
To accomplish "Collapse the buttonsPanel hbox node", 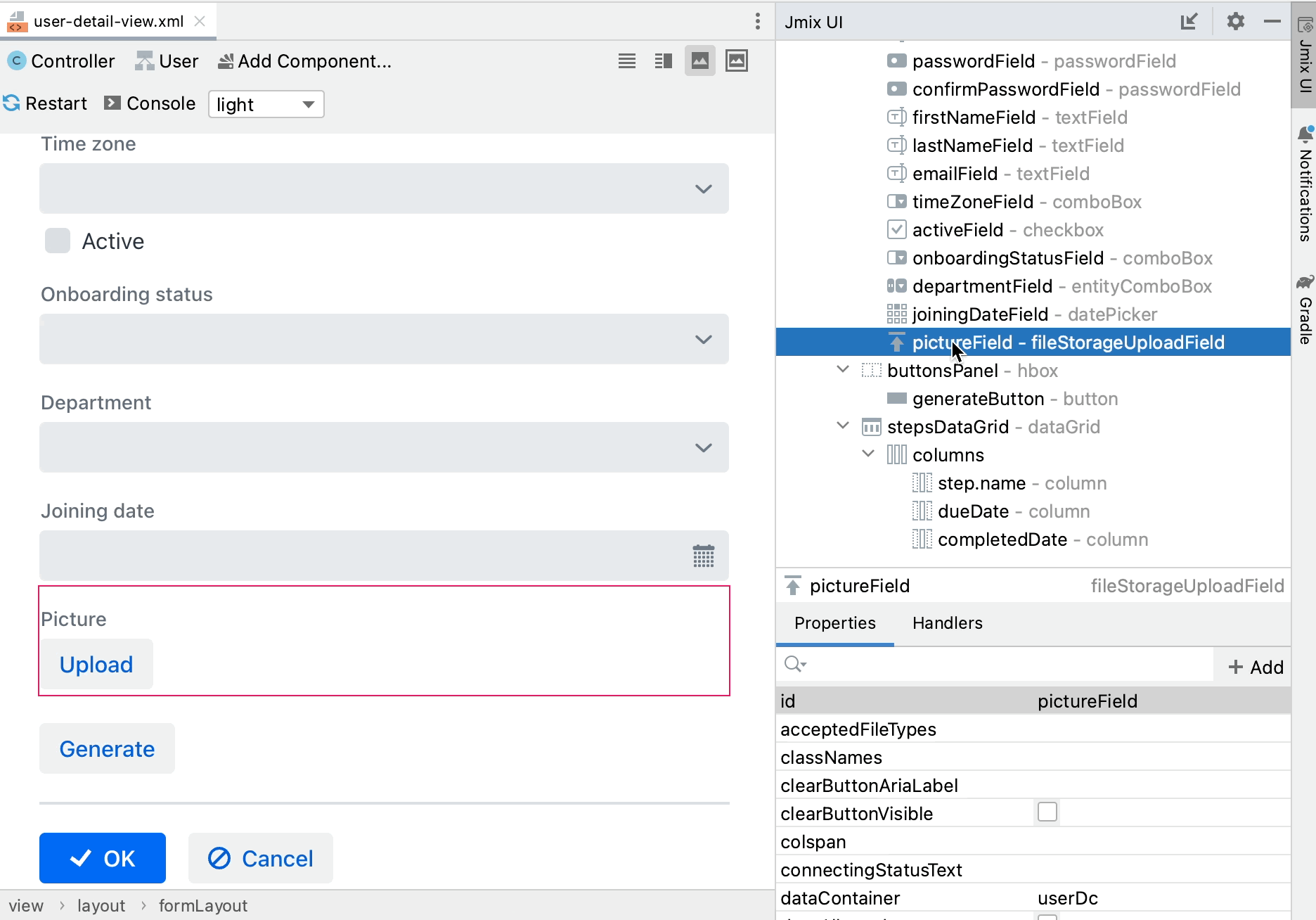I will point(842,370).
